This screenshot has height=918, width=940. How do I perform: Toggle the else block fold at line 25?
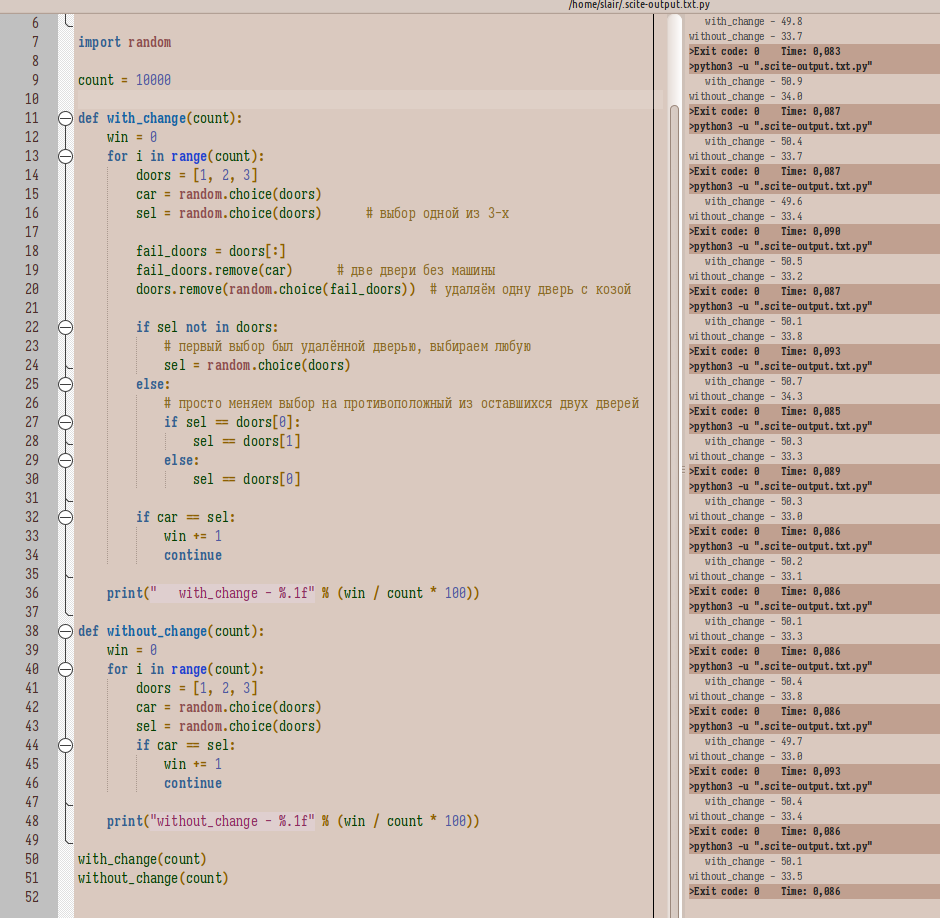(65, 384)
